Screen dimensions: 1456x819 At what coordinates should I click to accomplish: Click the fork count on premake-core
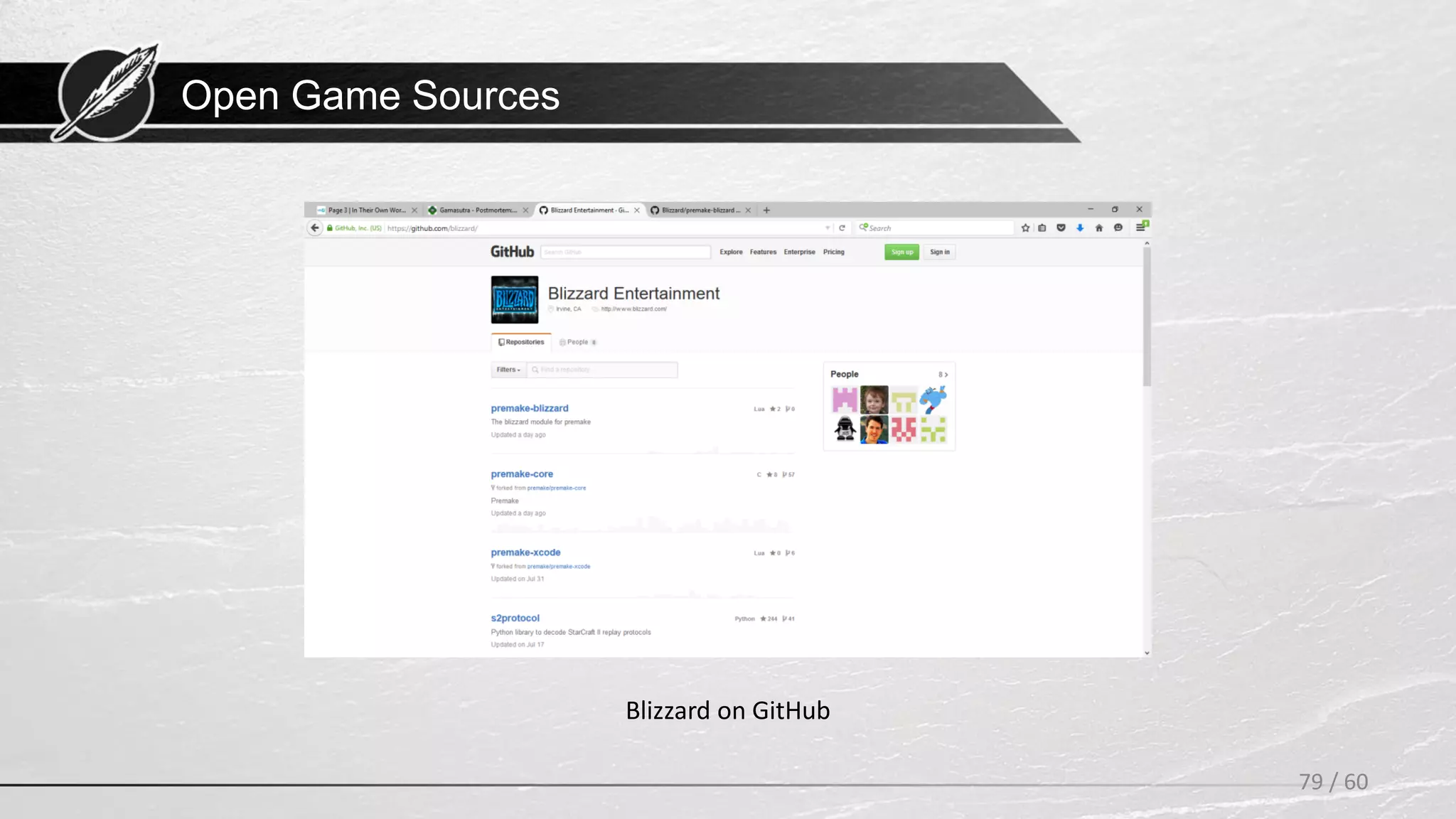point(788,475)
